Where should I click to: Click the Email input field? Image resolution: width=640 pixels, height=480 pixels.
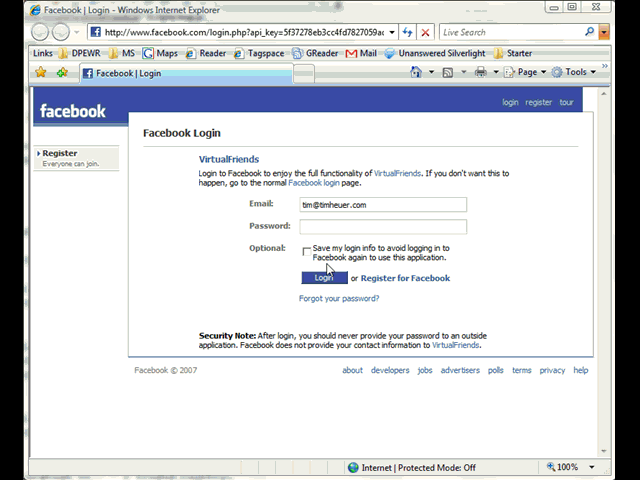(383, 204)
